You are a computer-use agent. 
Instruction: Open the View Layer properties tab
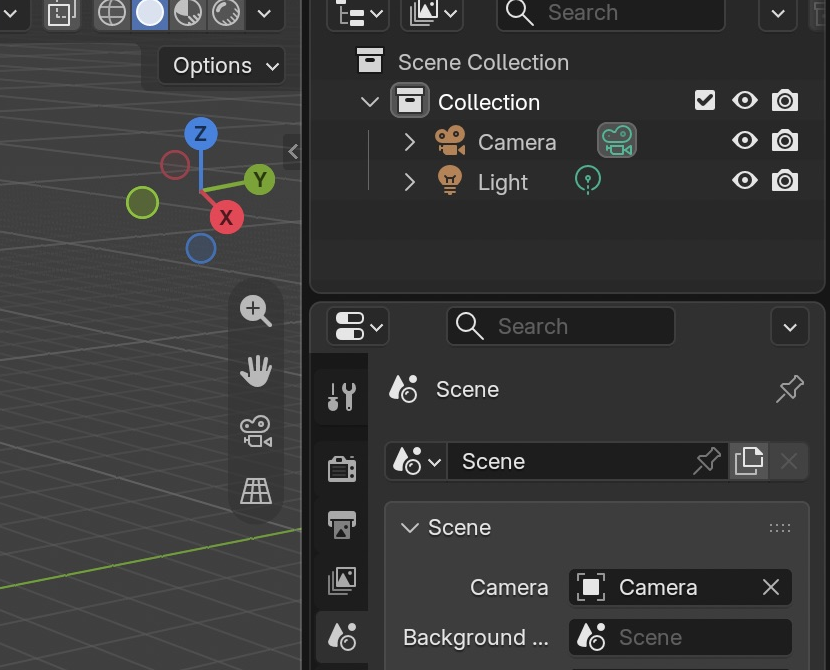tap(341, 581)
